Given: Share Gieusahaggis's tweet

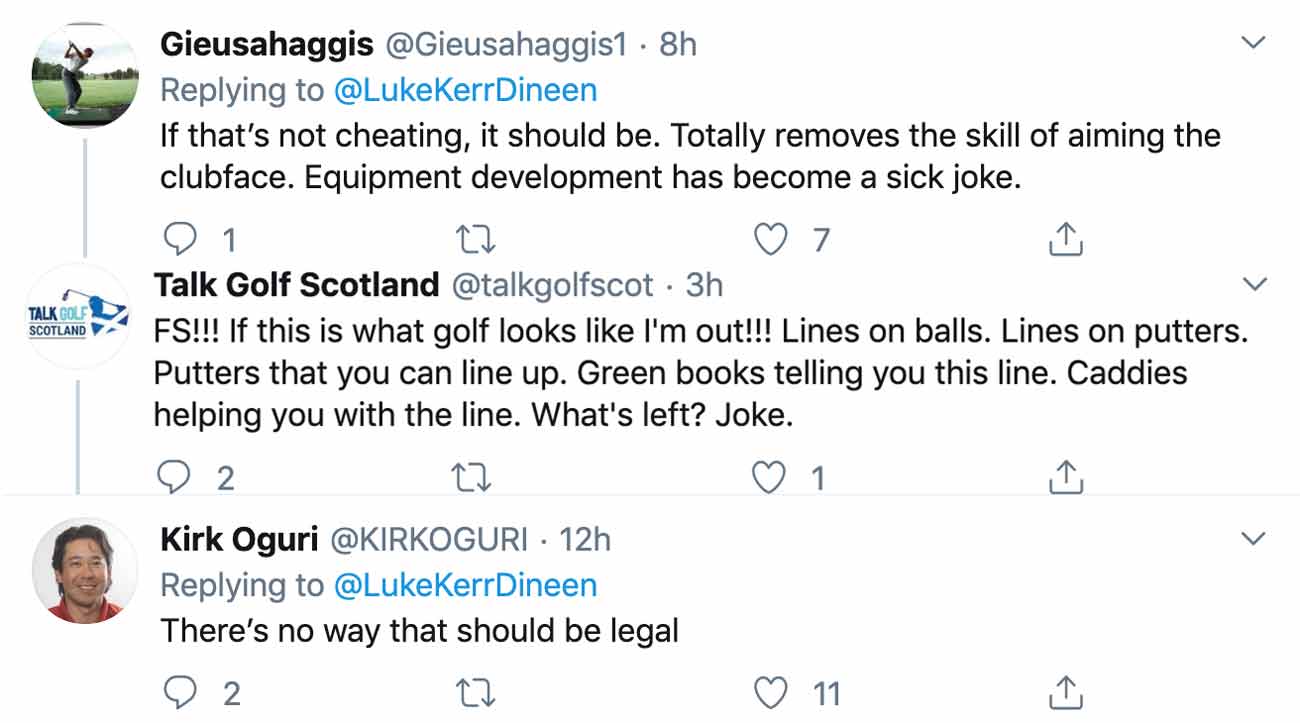Looking at the screenshot, I should 1066,240.
